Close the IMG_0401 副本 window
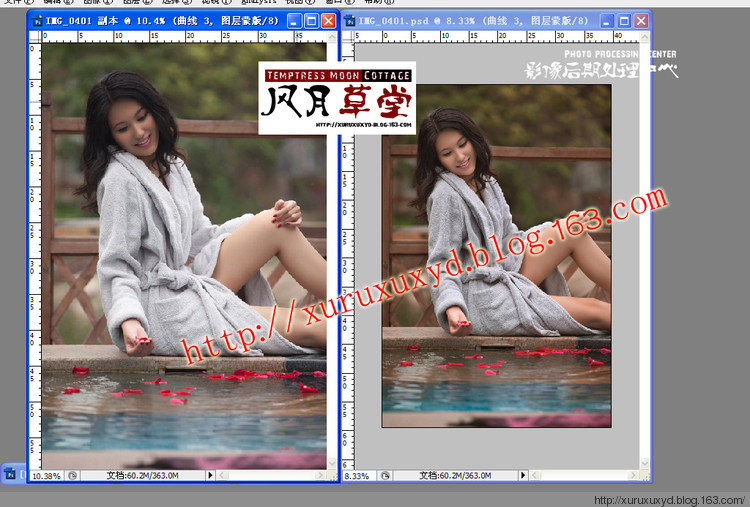The width and height of the screenshot is (750, 507). click(x=329, y=21)
